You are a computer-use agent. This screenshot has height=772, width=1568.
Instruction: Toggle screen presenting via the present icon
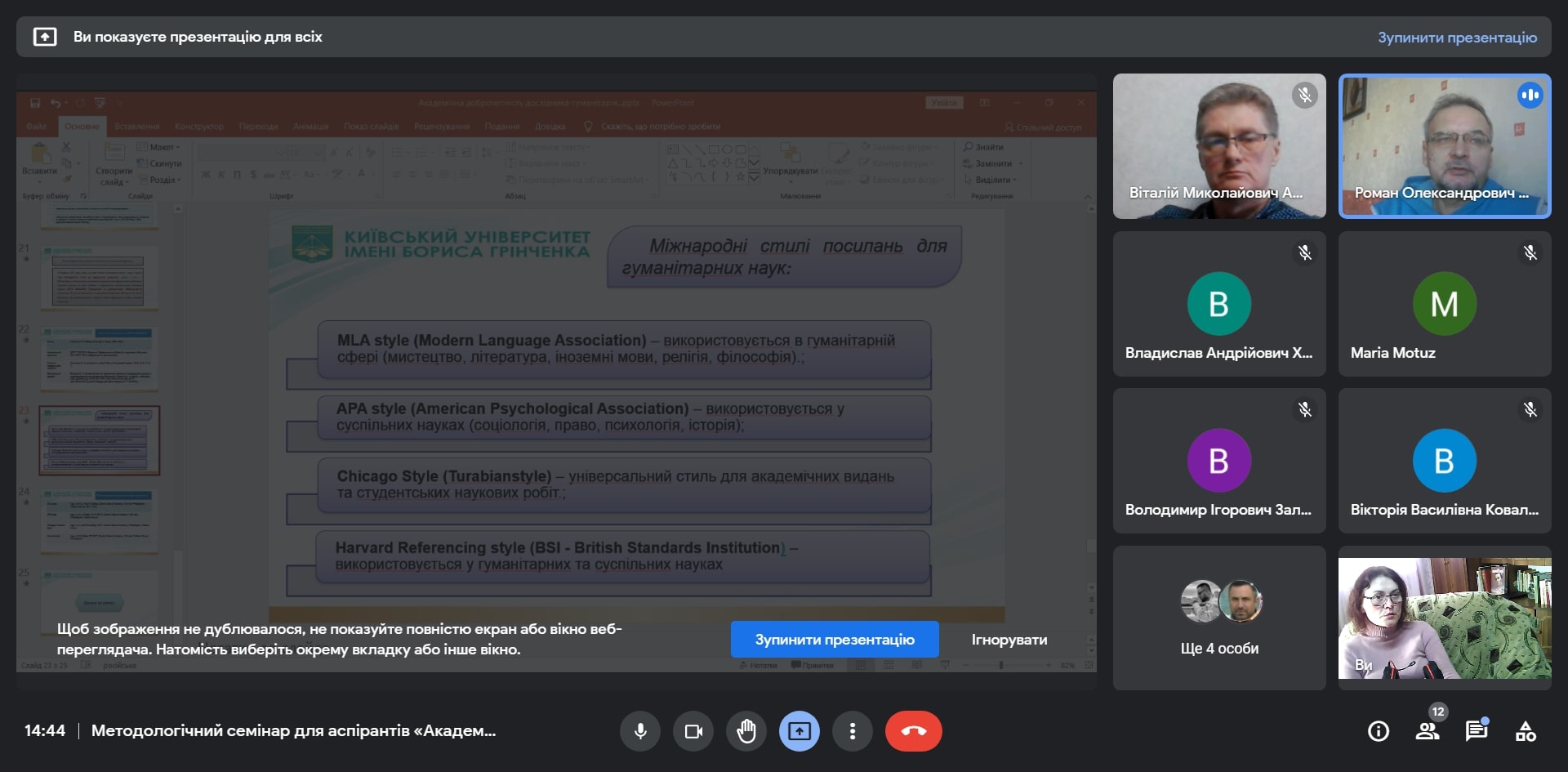(x=800, y=731)
